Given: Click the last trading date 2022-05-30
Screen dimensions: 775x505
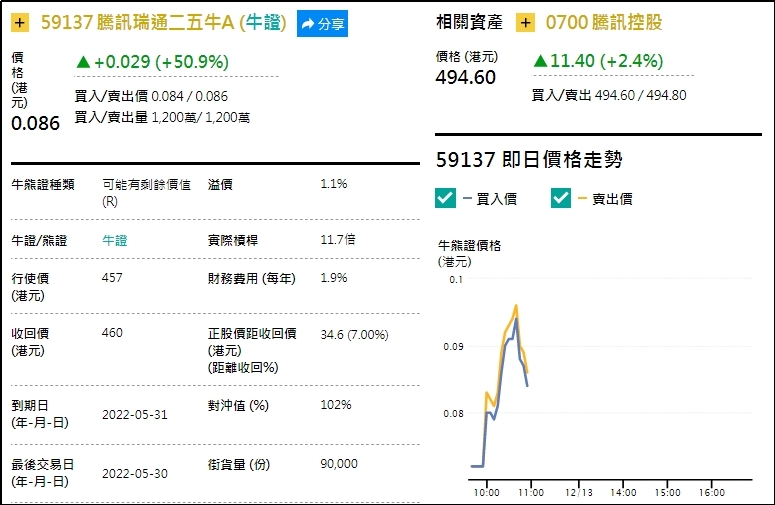Looking at the screenshot, I should pyautogui.click(x=134, y=474).
